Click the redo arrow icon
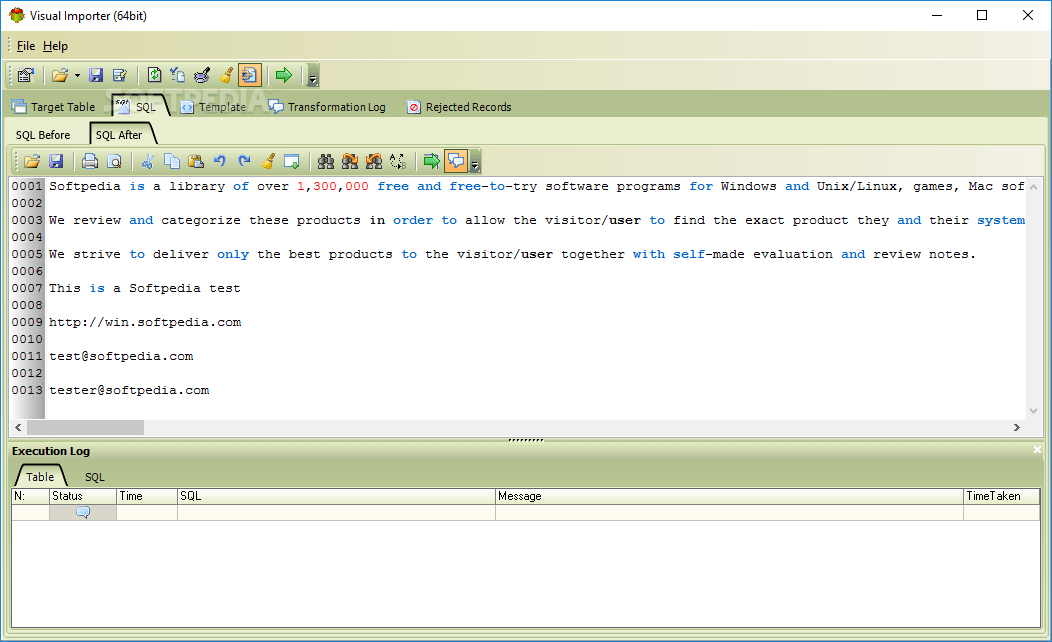This screenshot has width=1052, height=642. coord(244,161)
